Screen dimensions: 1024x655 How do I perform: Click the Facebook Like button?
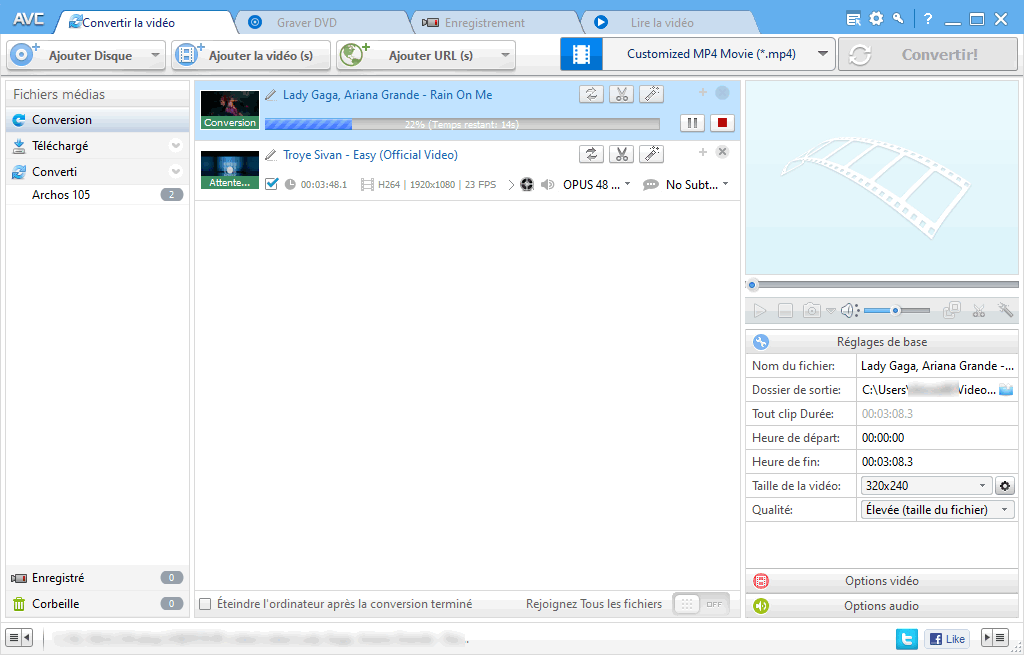947,639
